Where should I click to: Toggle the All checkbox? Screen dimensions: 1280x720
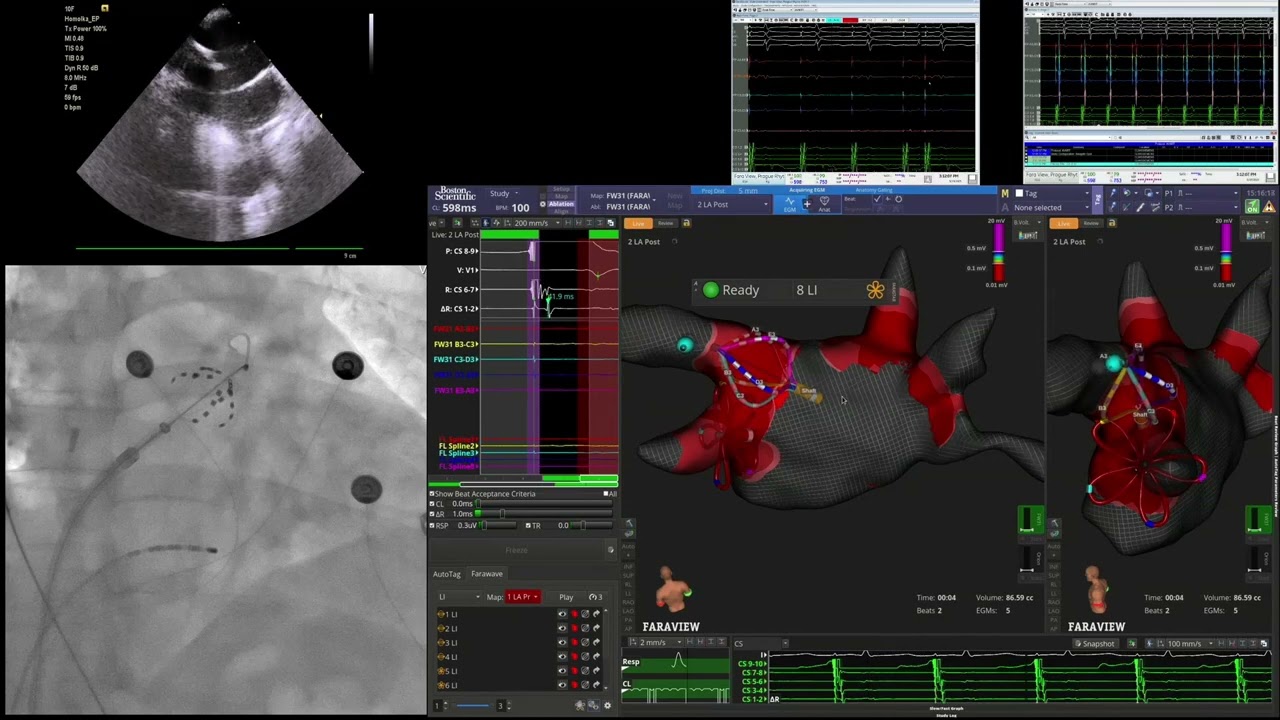point(606,494)
